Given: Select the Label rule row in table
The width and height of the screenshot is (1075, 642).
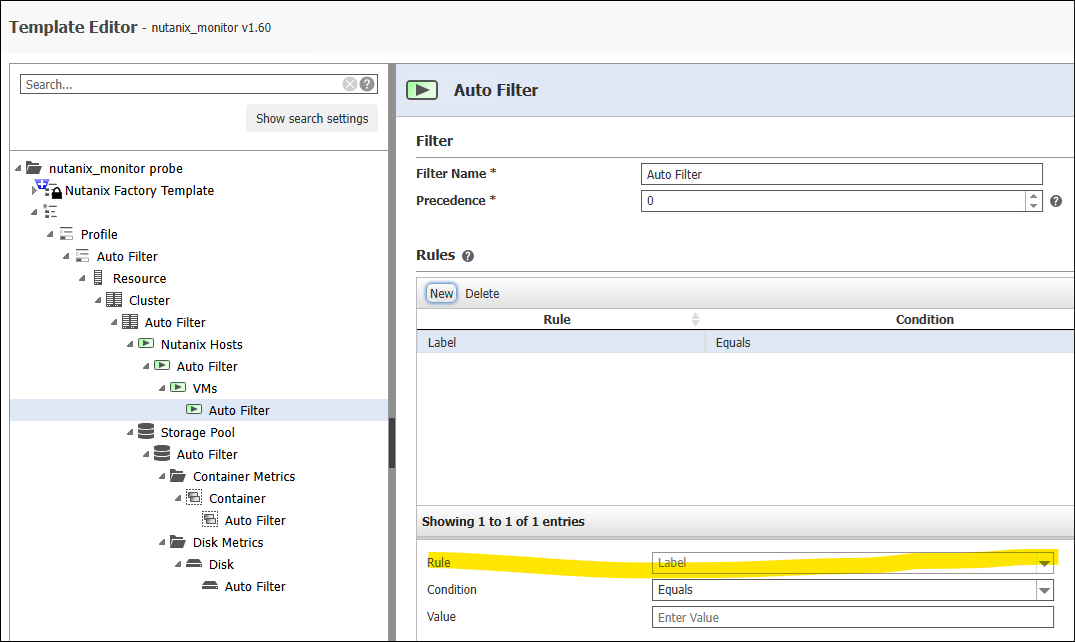Looking at the screenshot, I should 745,342.
